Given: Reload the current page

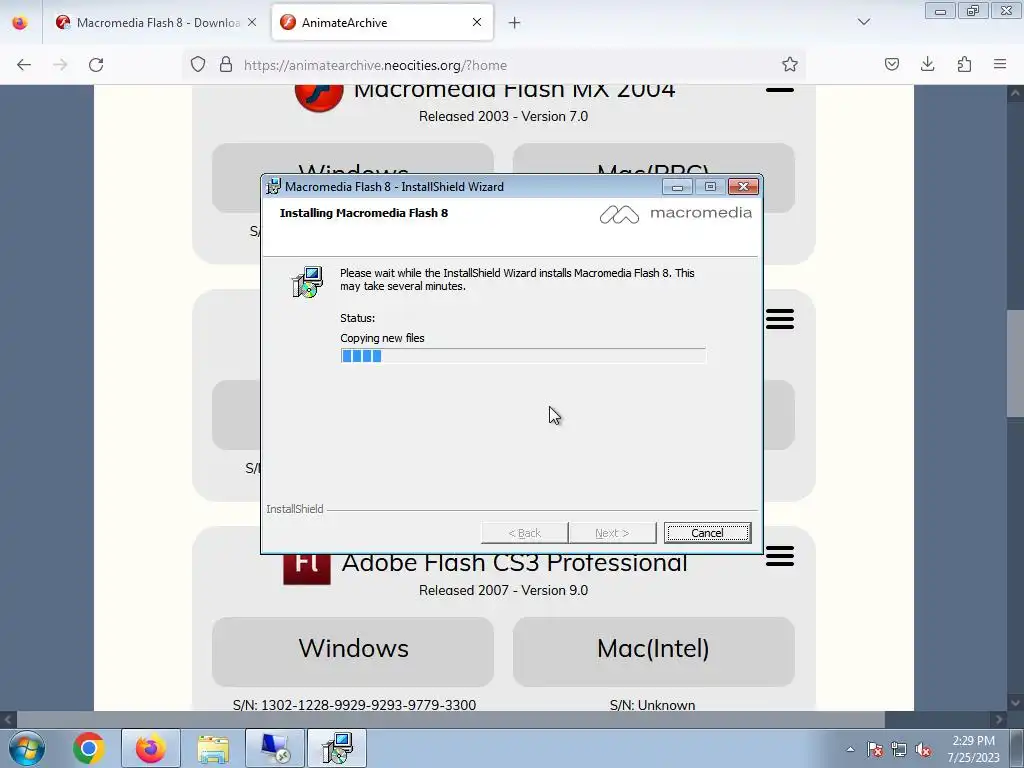Looking at the screenshot, I should (96, 65).
